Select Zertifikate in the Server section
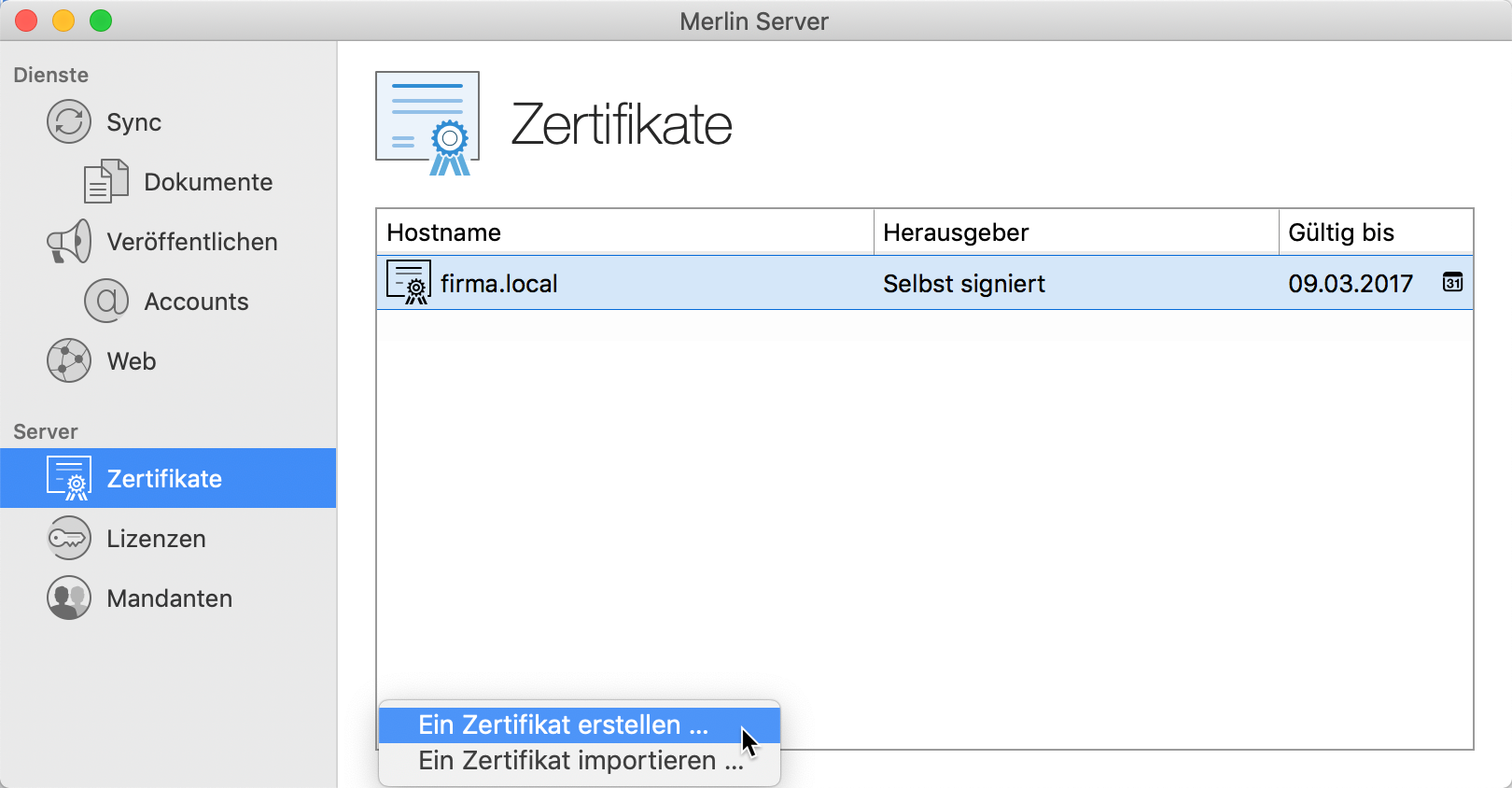The image size is (1512, 788). click(x=168, y=478)
